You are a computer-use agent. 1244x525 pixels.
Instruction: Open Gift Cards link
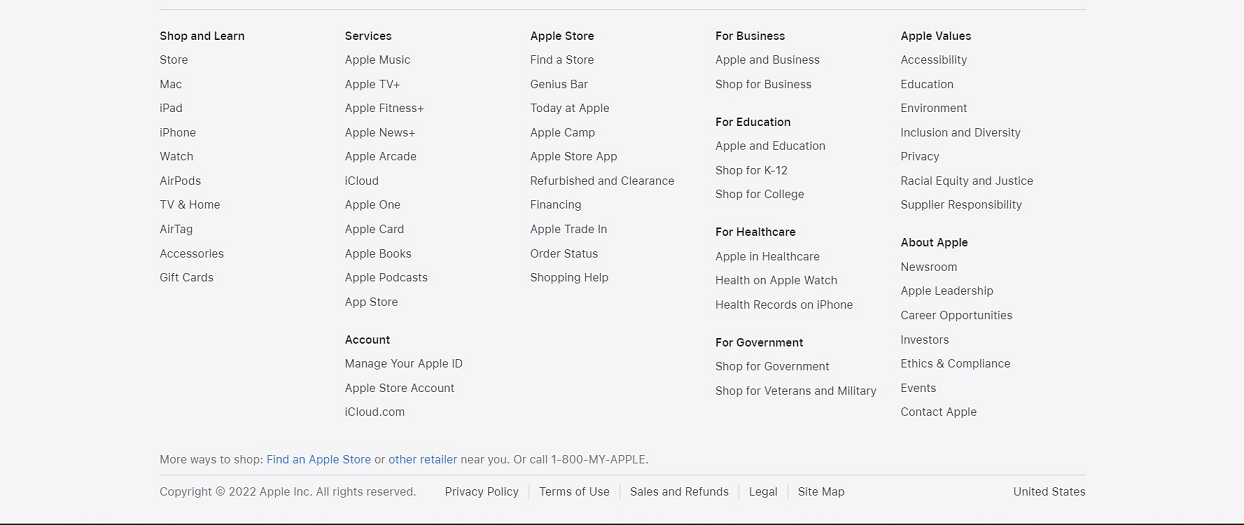click(187, 278)
